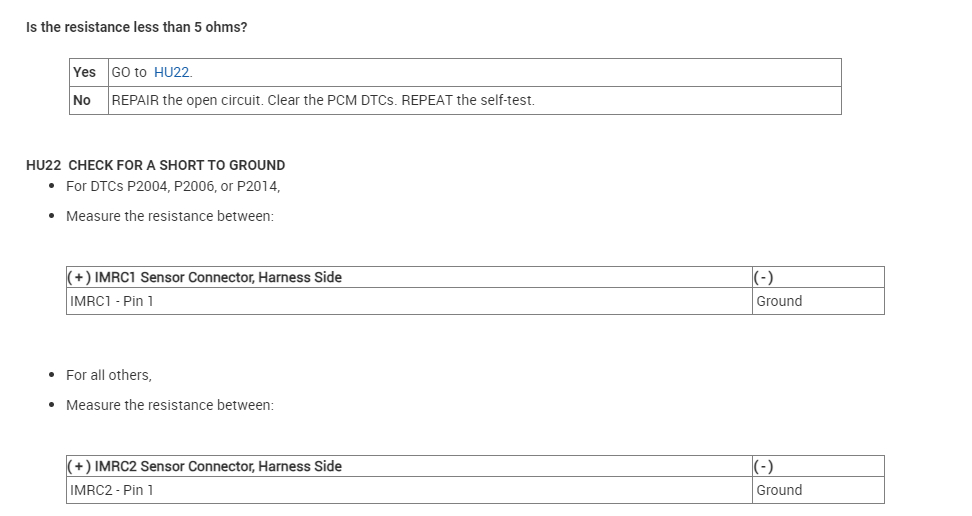Image resolution: width=972 pixels, height=516 pixels.
Task: Select the "REPAIR the open circuit" sentence
Action: pyautogui.click(x=189, y=100)
